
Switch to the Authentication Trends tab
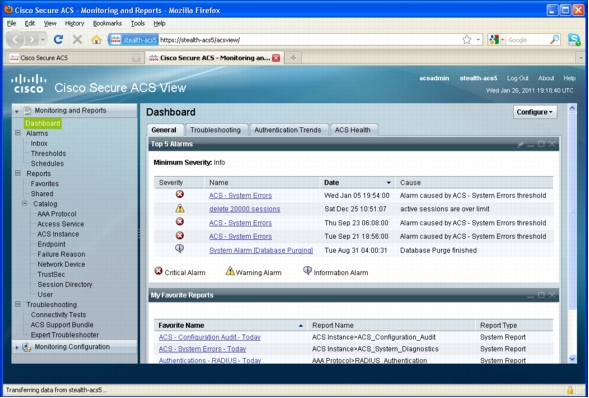click(x=288, y=130)
